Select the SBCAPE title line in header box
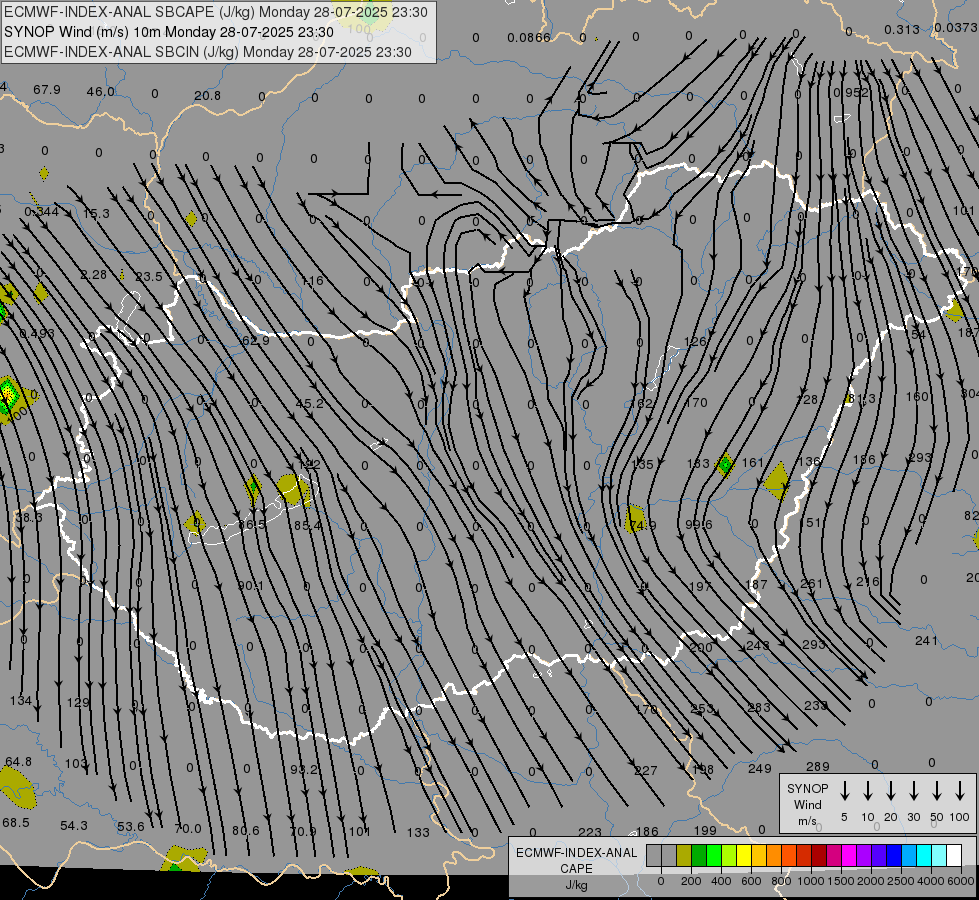Image resolution: width=979 pixels, height=900 pixels. (x=215, y=12)
